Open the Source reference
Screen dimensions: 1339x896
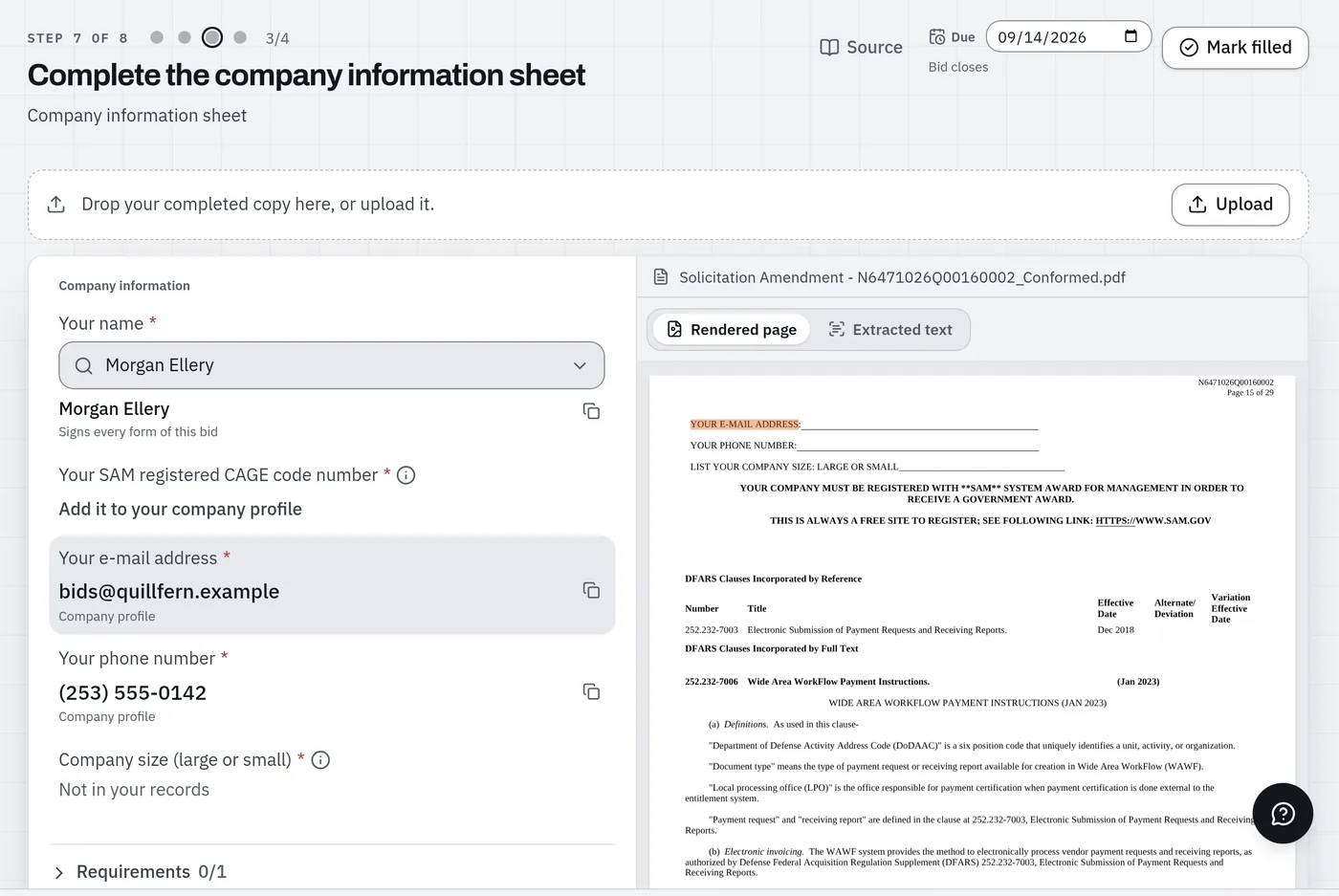(x=861, y=48)
